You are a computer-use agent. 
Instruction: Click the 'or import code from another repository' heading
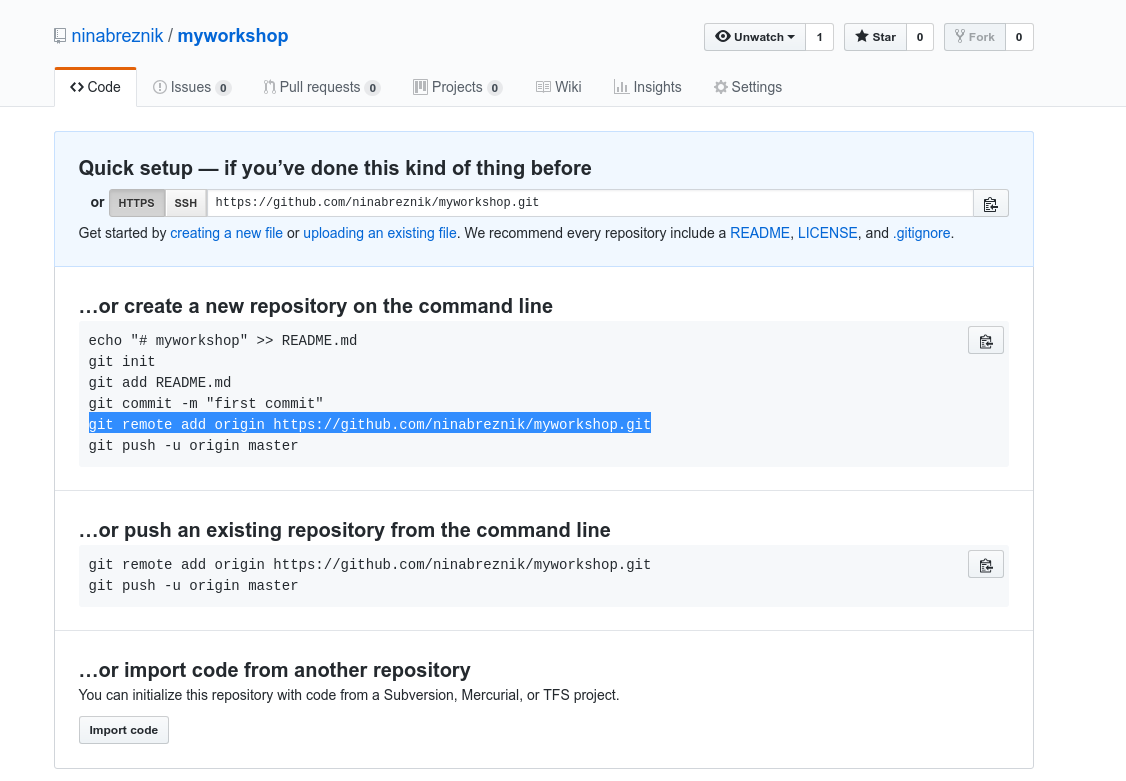pos(274,670)
